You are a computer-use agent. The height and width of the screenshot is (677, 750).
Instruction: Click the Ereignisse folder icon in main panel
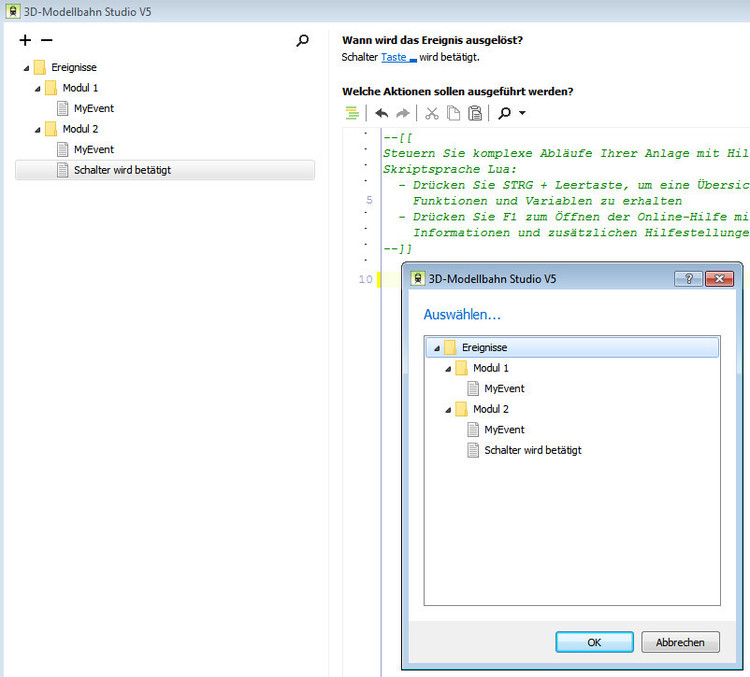click(x=40, y=67)
